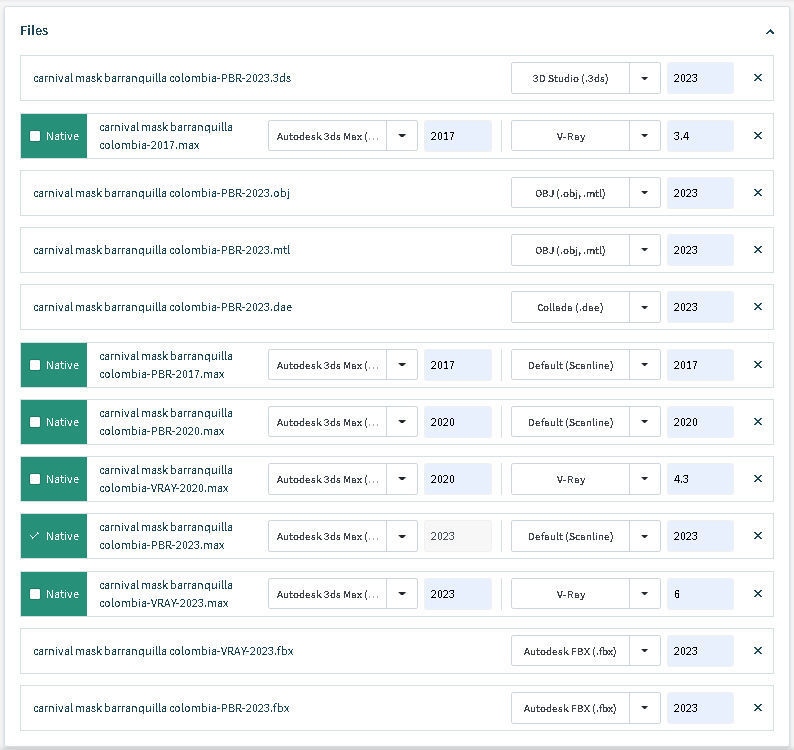
Task: Edit the renderer version field showing 6
Action: 700,594
